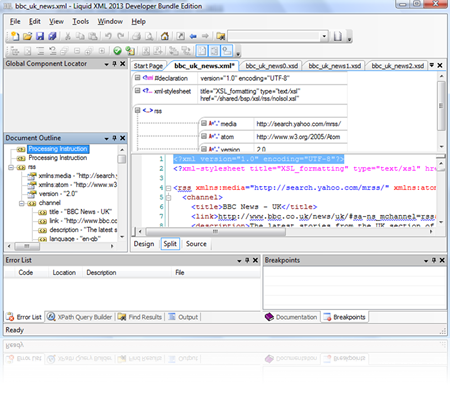The height and width of the screenshot is (419, 450).
Task: Print the document with the printer icon
Action: coord(136,36)
